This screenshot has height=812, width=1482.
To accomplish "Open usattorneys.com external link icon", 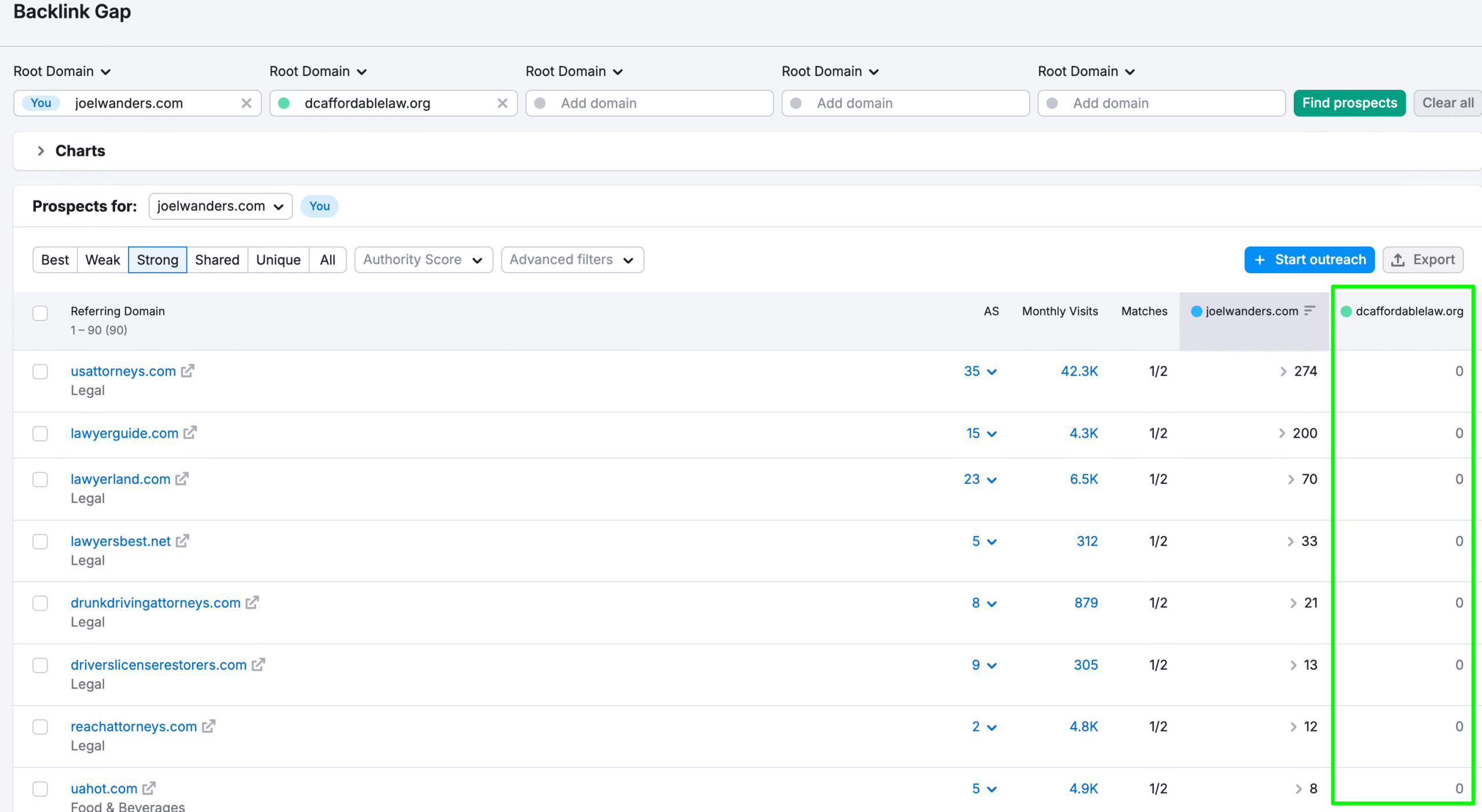I will [x=187, y=371].
